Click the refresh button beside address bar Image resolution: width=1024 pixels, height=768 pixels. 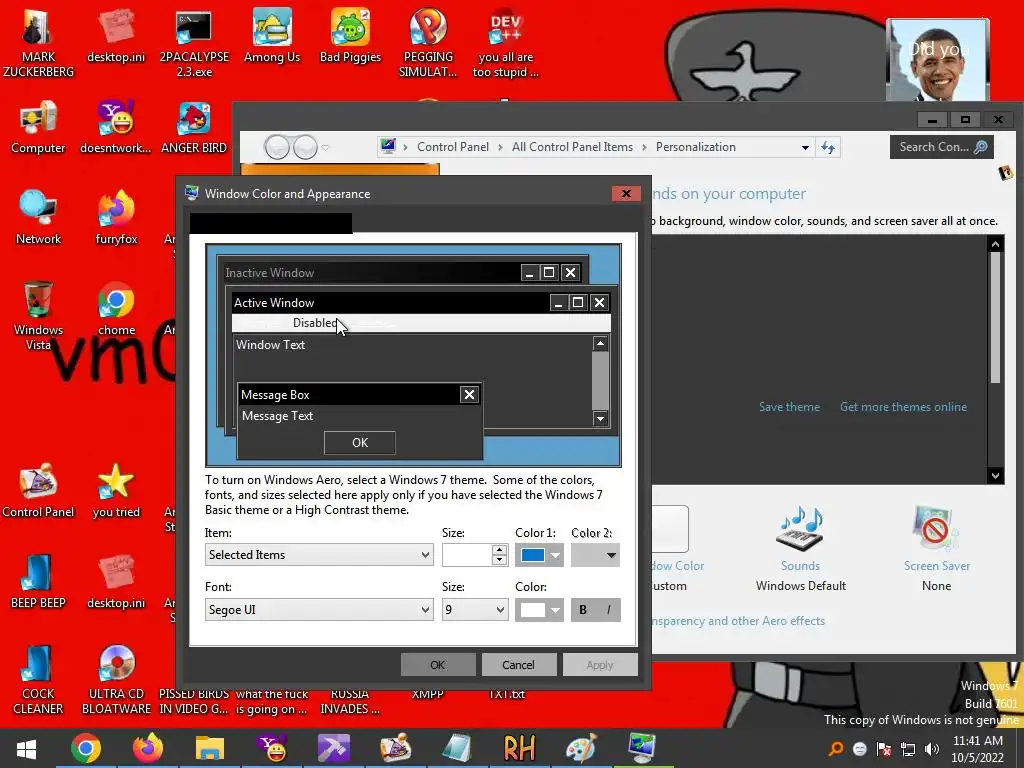828,148
